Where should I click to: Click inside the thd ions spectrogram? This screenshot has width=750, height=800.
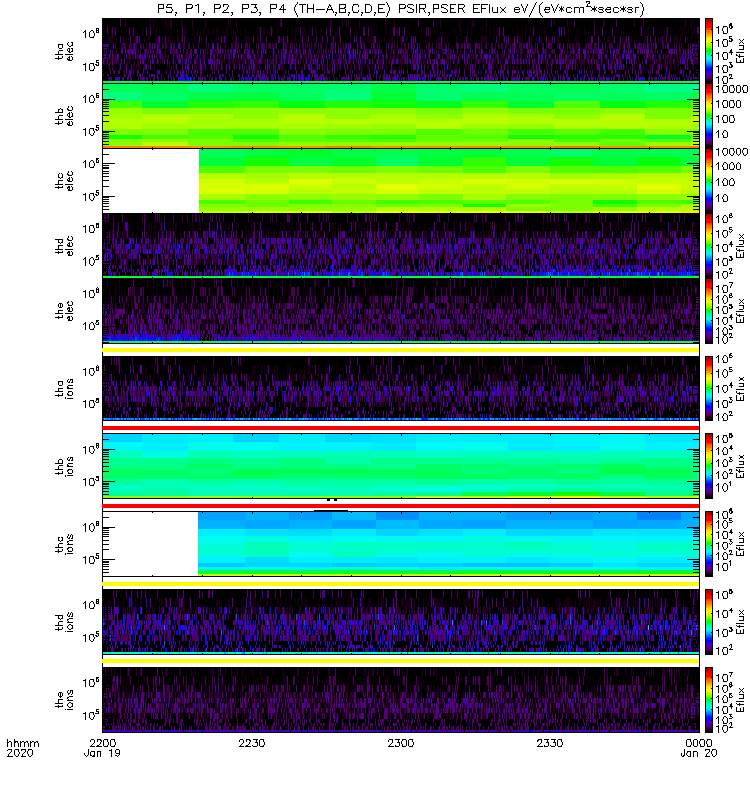coord(401,621)
